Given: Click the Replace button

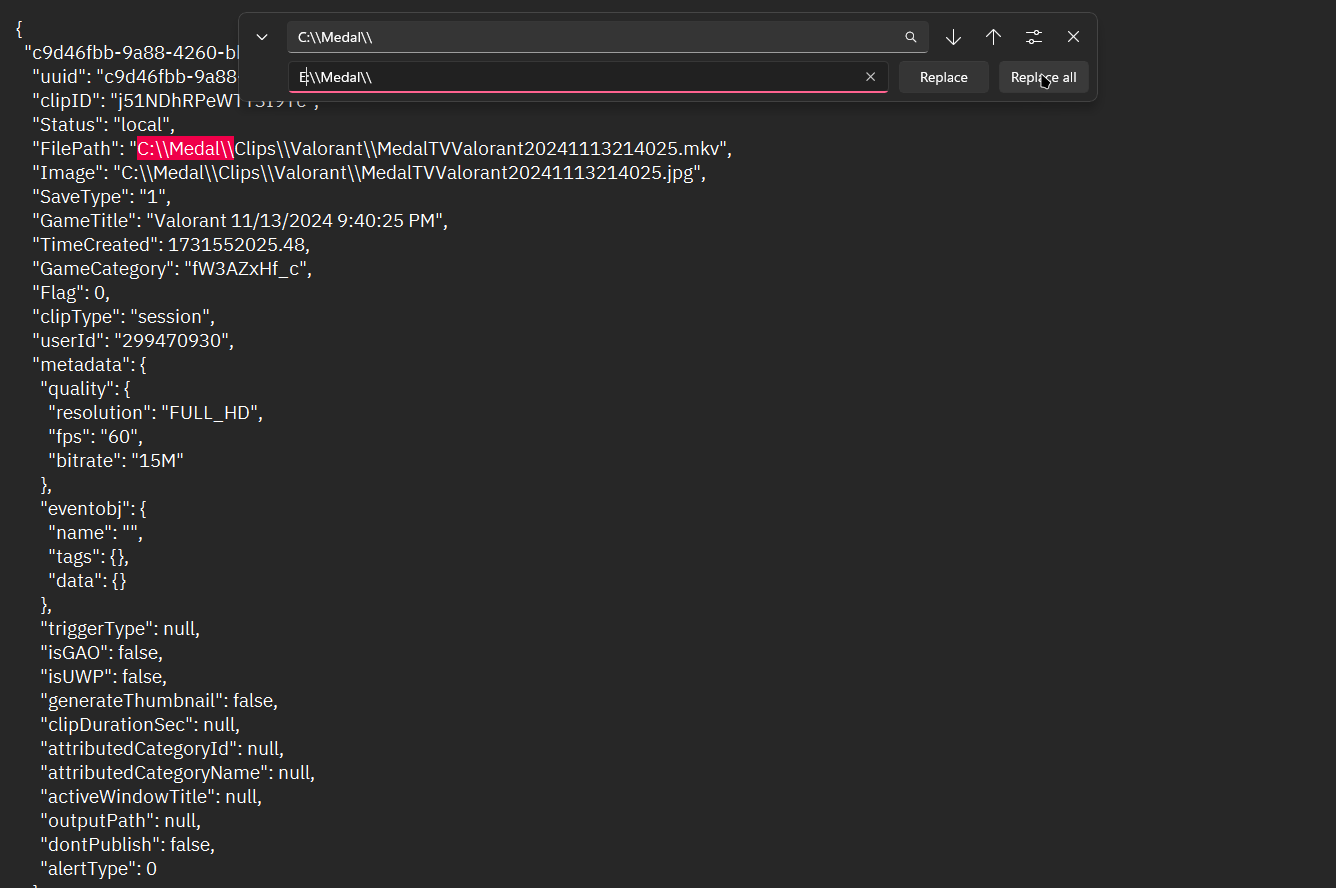Looking at the screenshot, I should (x=943, y=76).
